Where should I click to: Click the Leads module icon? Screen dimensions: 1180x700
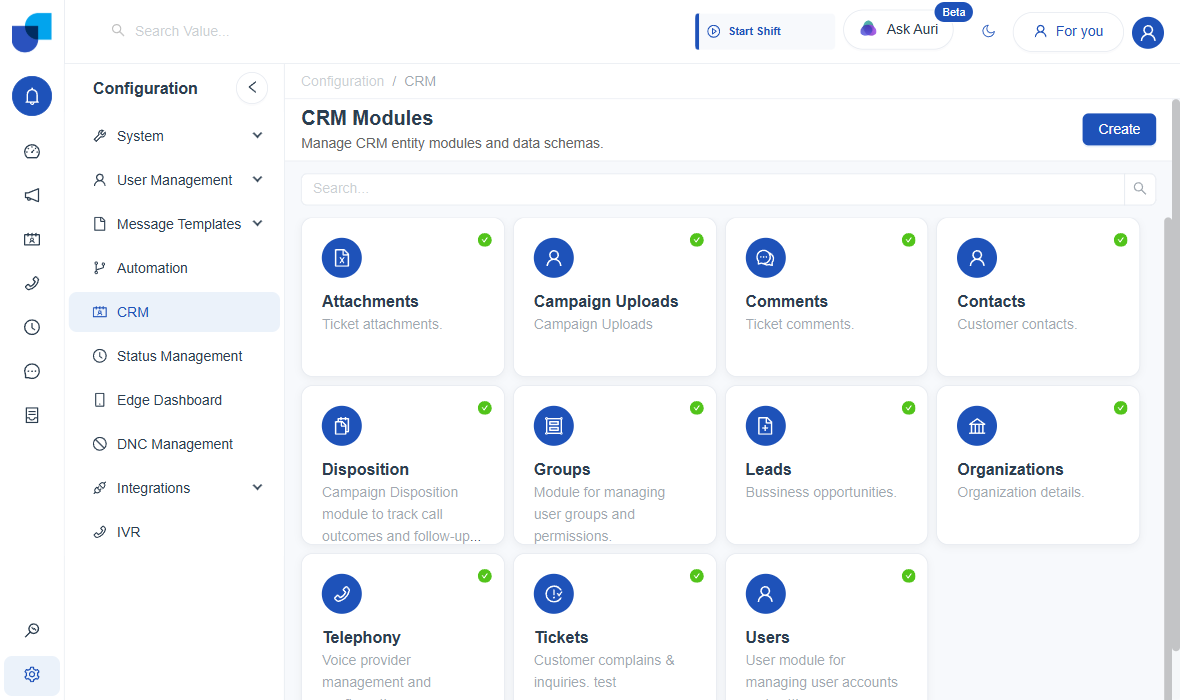(x=765, y=426)
